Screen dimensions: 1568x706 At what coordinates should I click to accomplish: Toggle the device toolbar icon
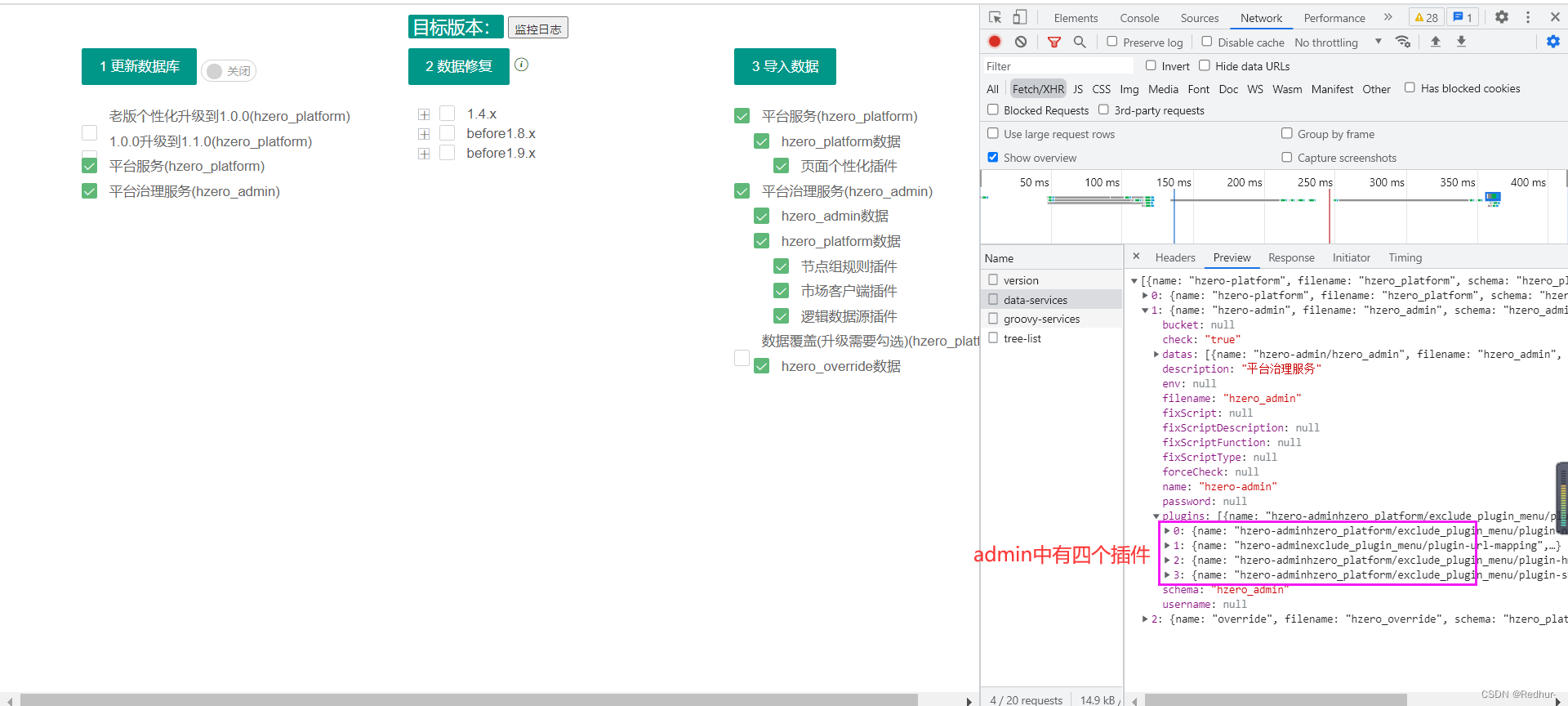pyautogui.click(x=1019, y=17)
